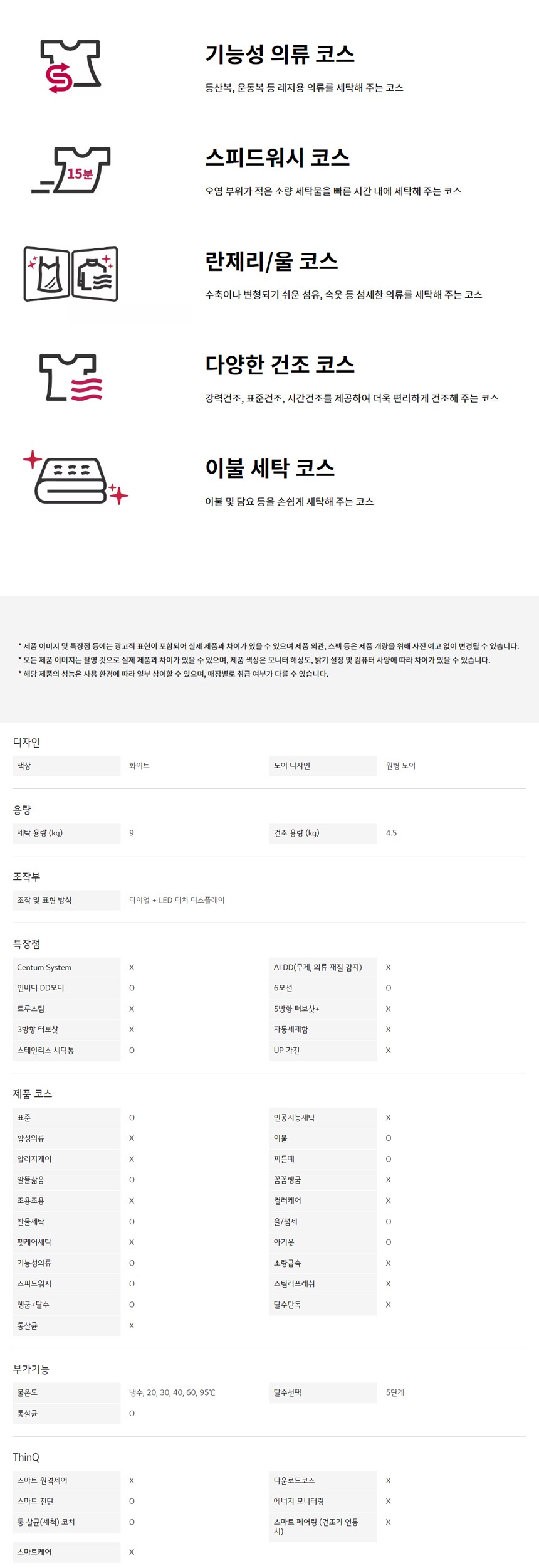The width and height of the screenshot is (539, 1568).
Task: Click the 찌든때 course label
Action: coord(323,1159)
